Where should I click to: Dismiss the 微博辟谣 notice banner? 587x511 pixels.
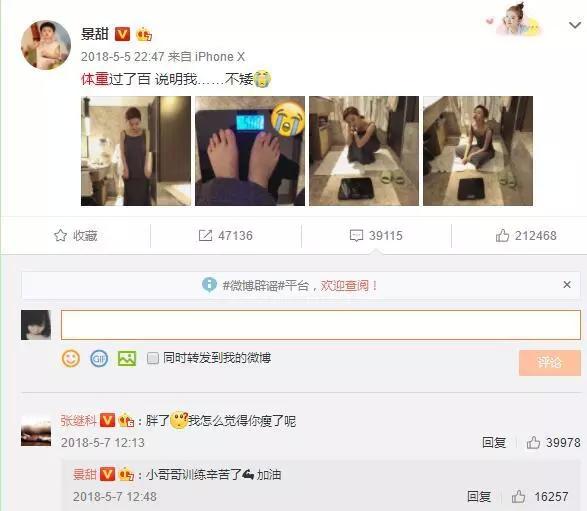coord(567,285)
